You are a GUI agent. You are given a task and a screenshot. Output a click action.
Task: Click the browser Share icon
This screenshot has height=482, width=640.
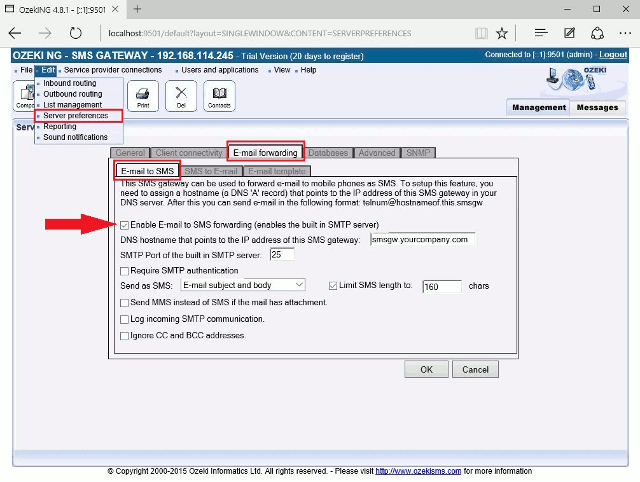597,33
